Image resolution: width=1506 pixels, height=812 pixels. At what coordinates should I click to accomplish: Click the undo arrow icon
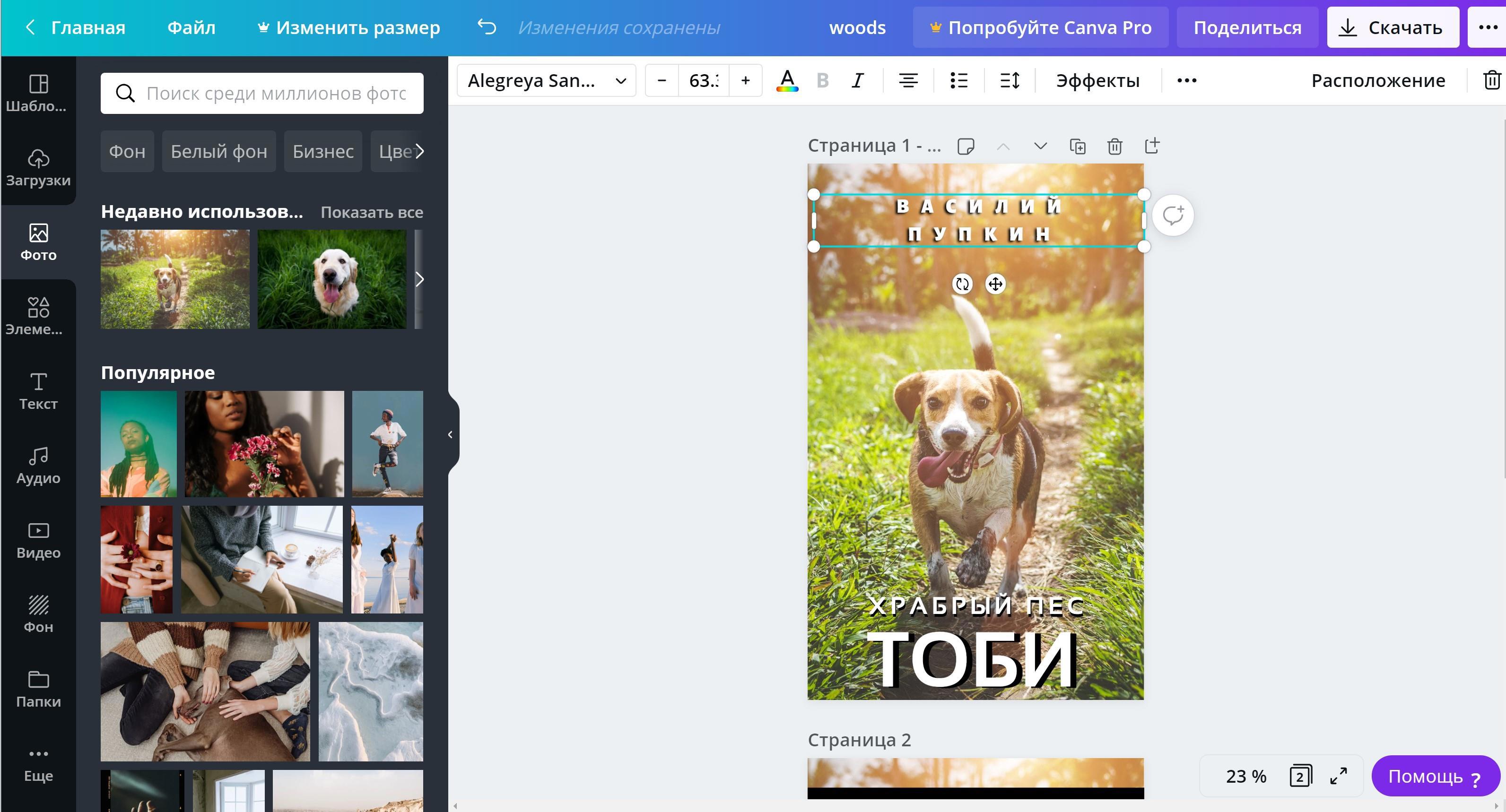[487, 27]
